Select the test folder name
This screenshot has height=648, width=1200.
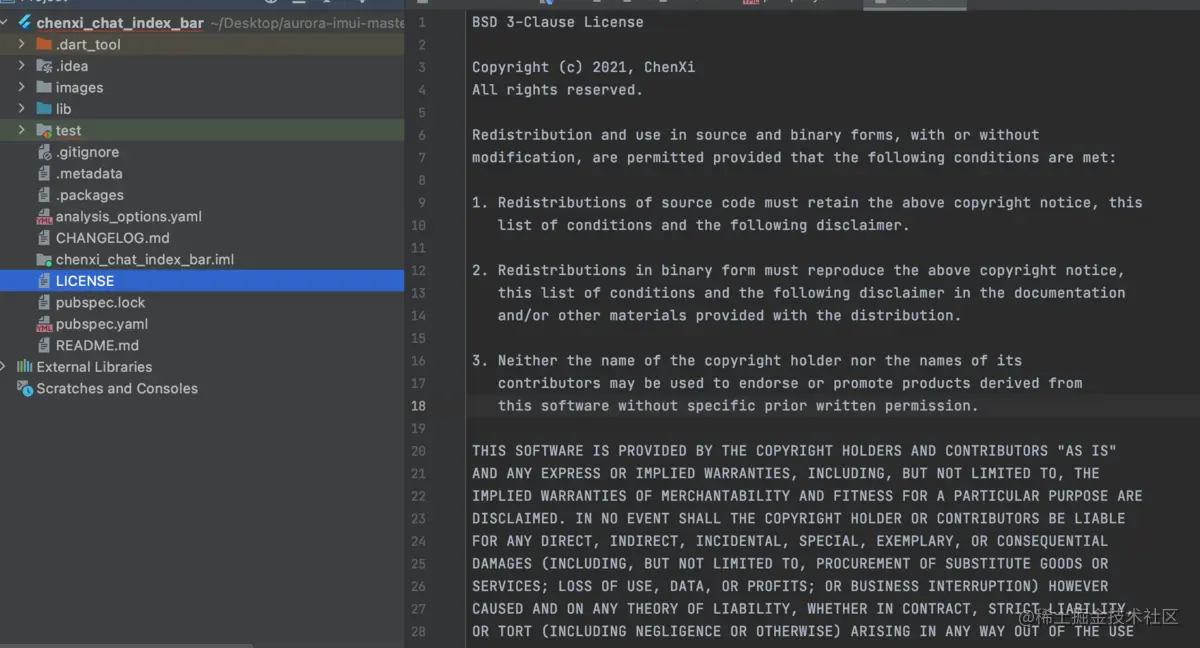click(68, 131)
